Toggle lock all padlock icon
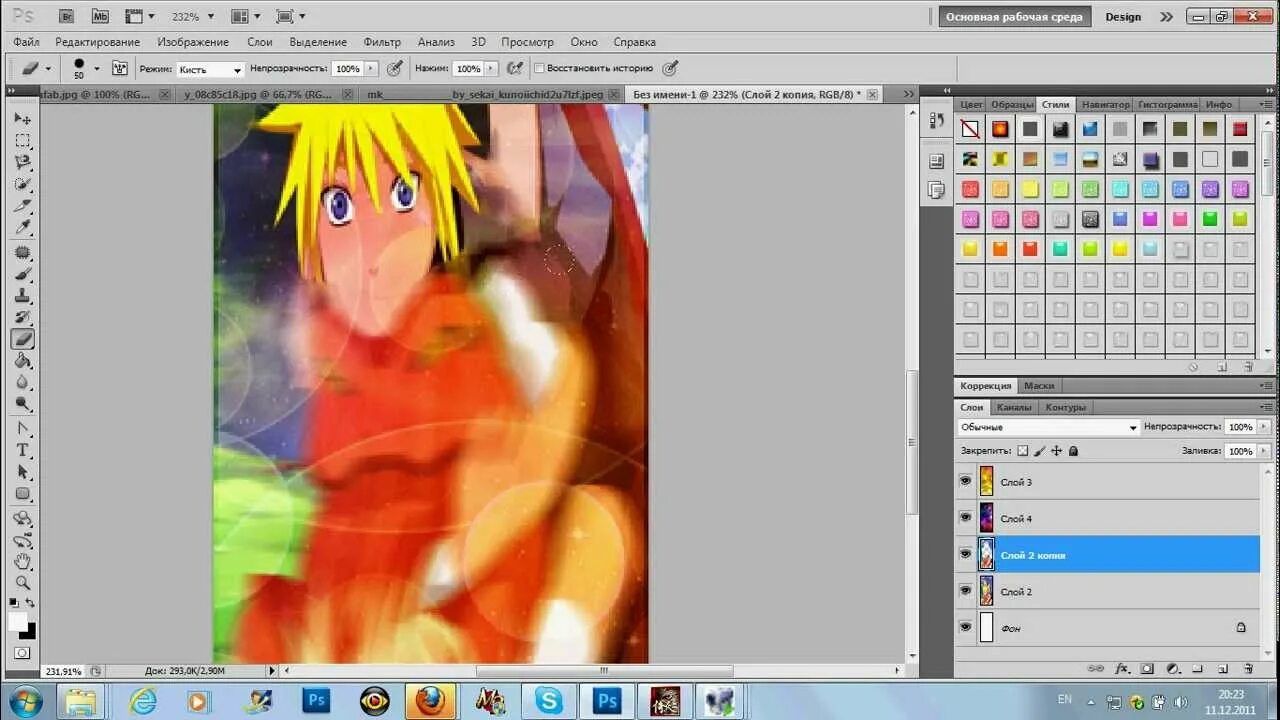Screen dimensions: 1280x720 (1073, 451)
